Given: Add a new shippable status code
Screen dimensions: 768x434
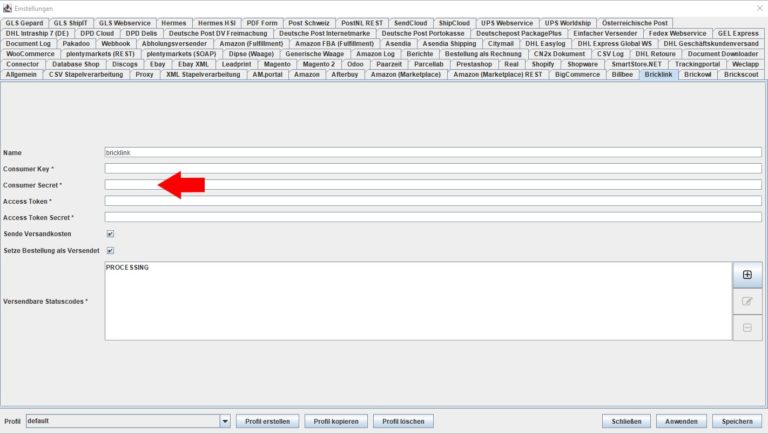Looking at the screenshot, I should [747, 275].
